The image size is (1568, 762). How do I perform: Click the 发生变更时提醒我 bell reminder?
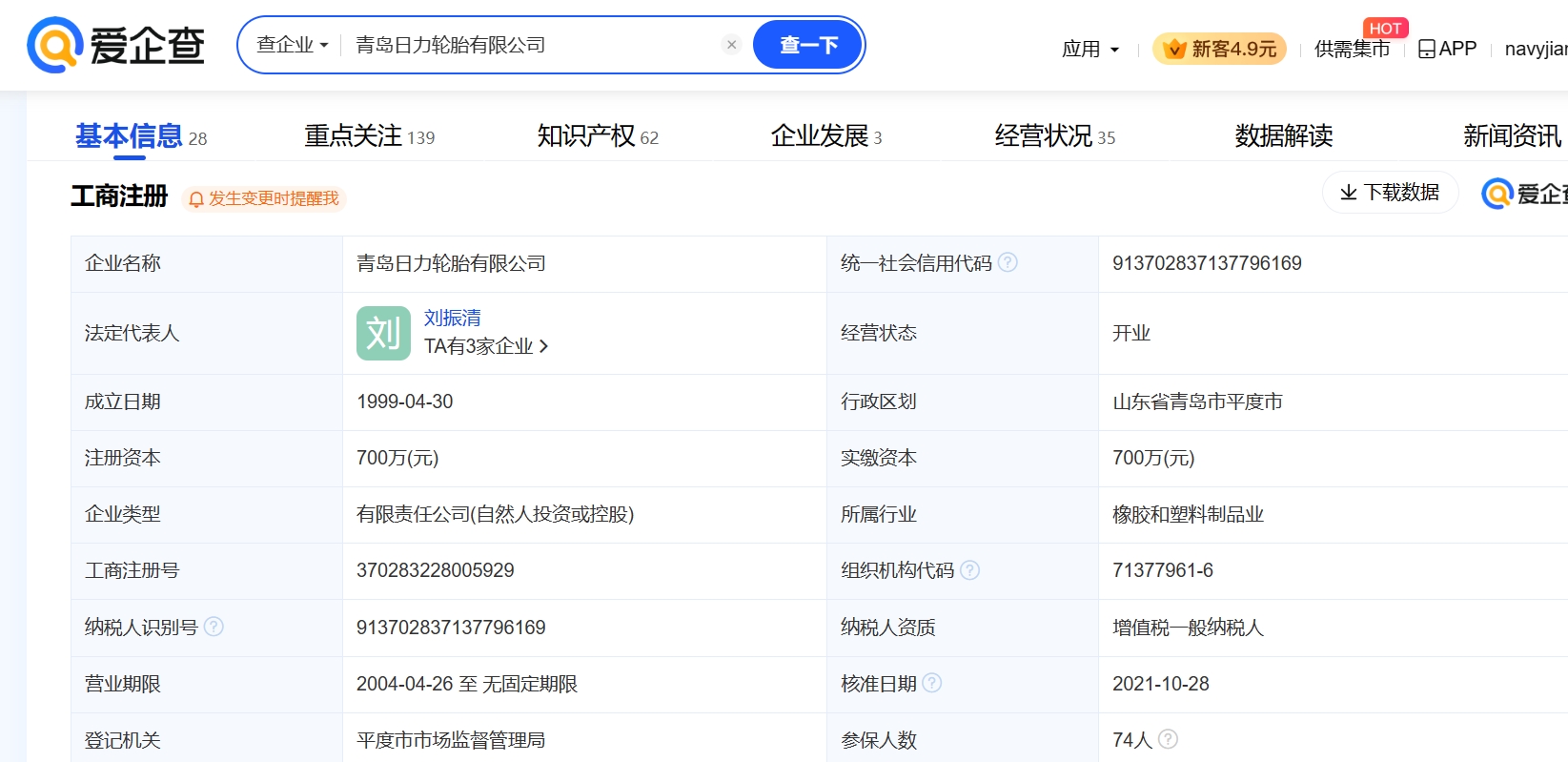[x=264, y=198]
